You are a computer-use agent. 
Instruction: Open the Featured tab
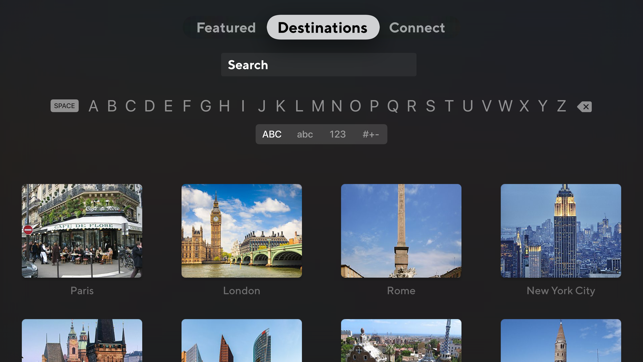coord(226,27)
